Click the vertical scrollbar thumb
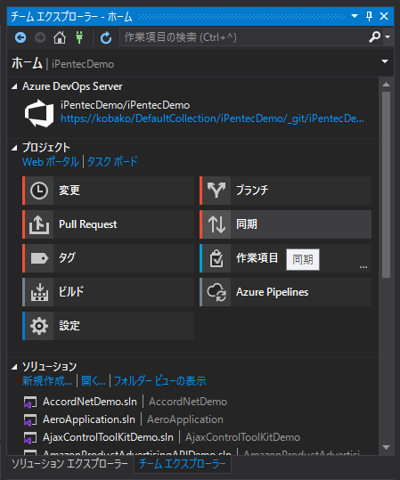This screenshot has width=400, height=480. [x=386, y=185]
